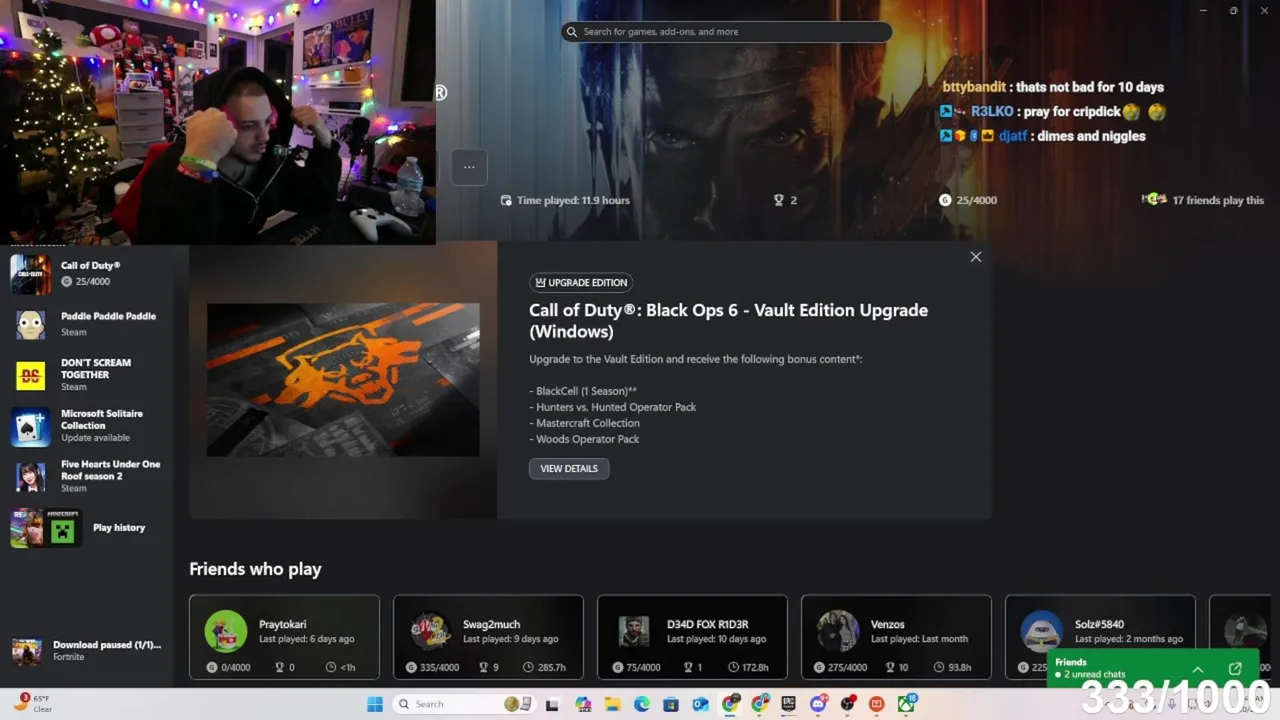This screenshot has height=720, width=1280.
Task: Click Praytokari's avatar picture
Action: pos(226,631)
